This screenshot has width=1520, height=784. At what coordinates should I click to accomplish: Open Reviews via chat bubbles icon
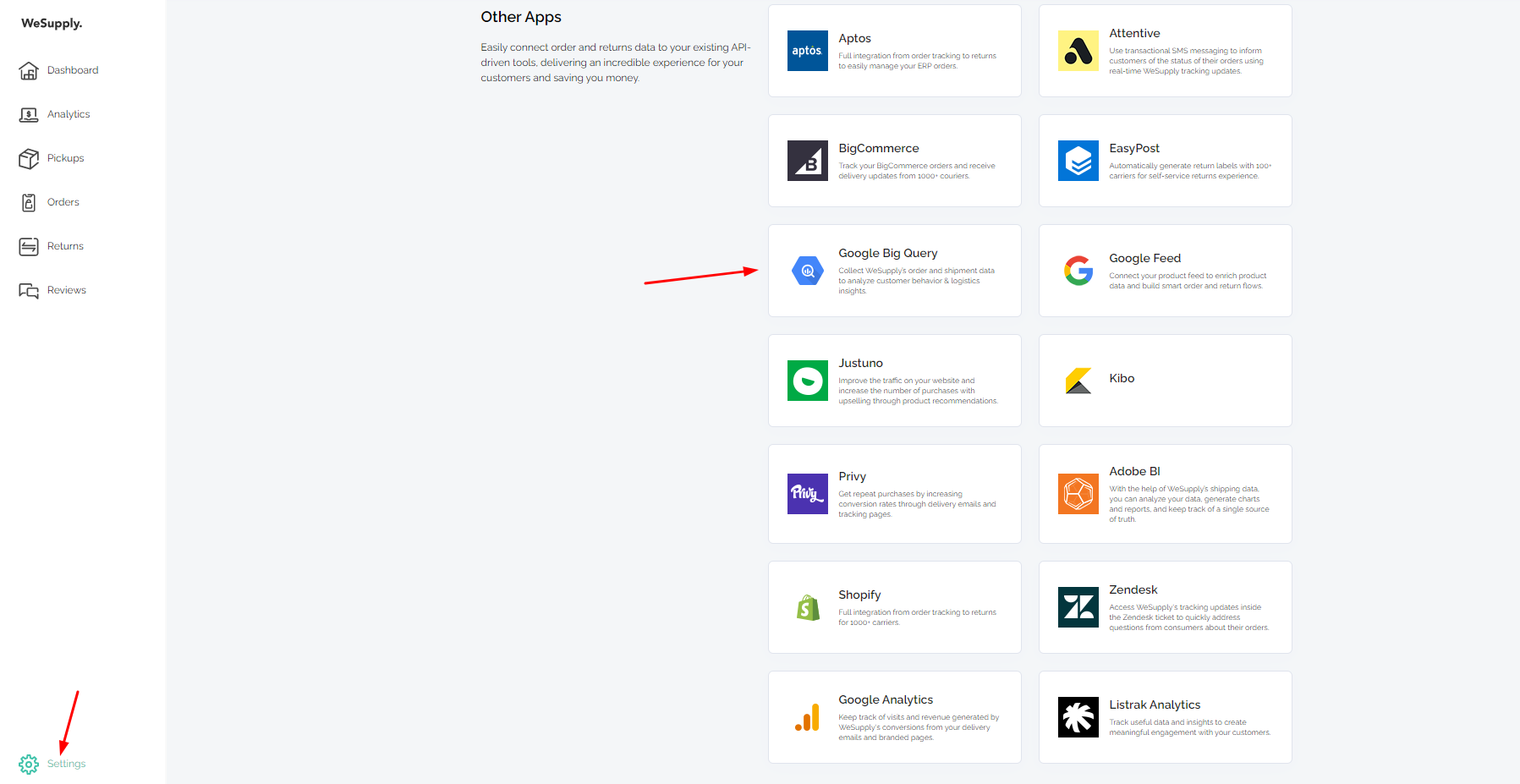click(29, 290)
